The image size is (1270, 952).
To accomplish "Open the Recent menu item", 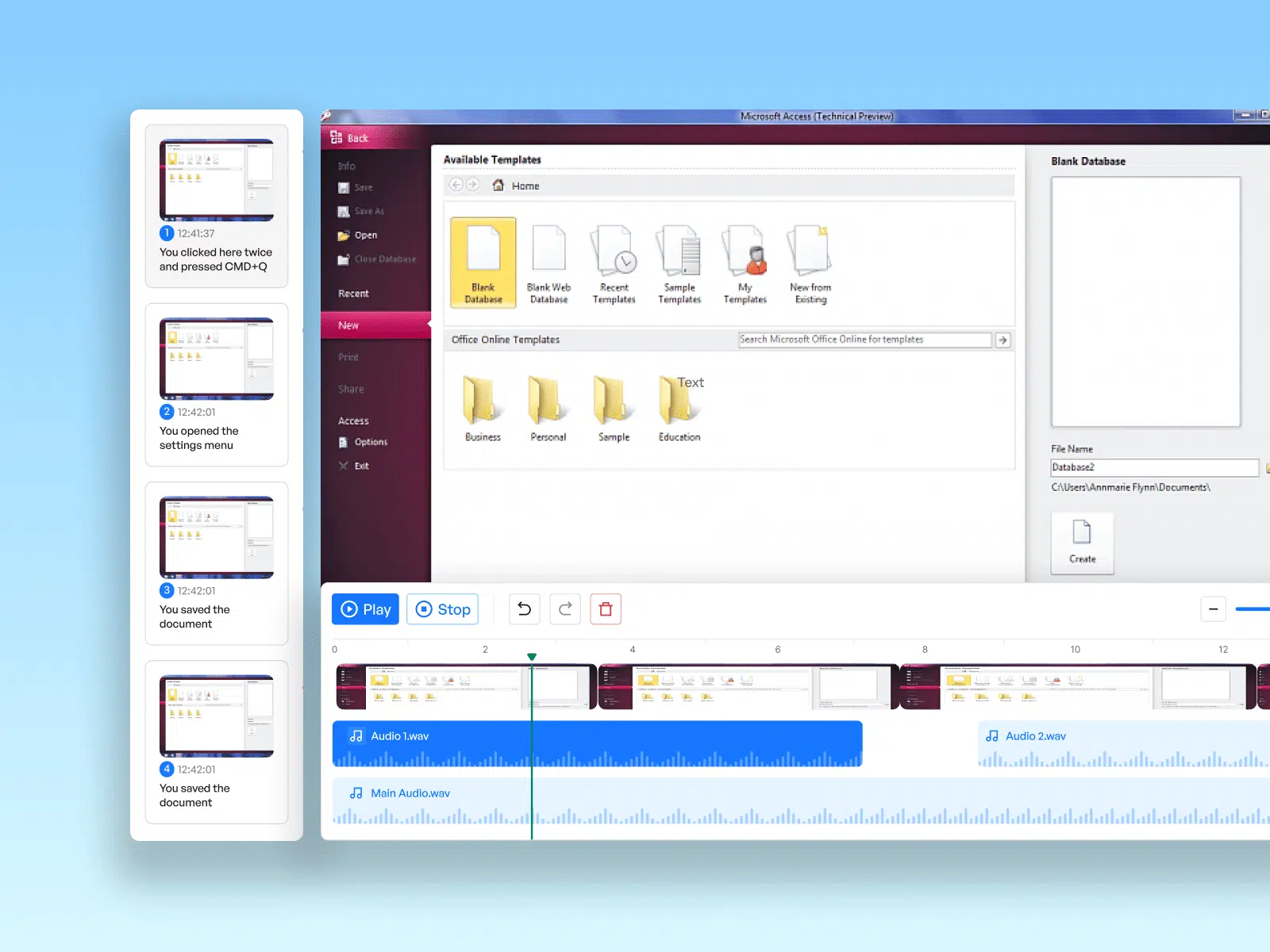I will click(354, 294).
